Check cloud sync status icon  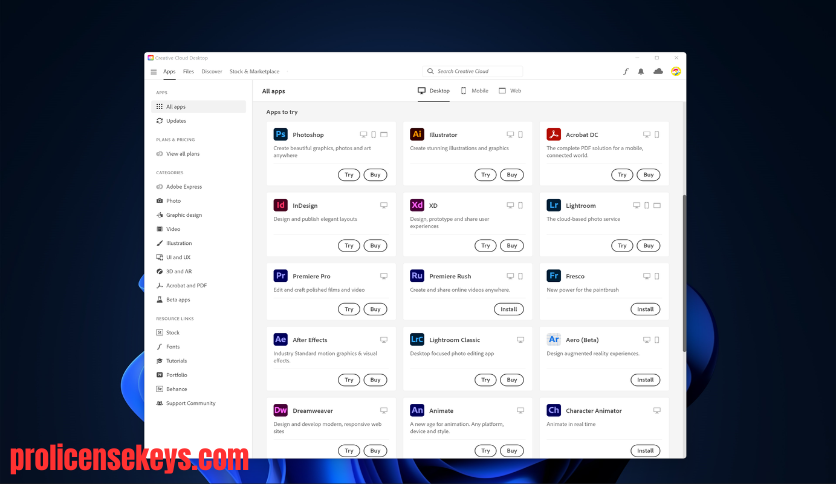(658, 71)
